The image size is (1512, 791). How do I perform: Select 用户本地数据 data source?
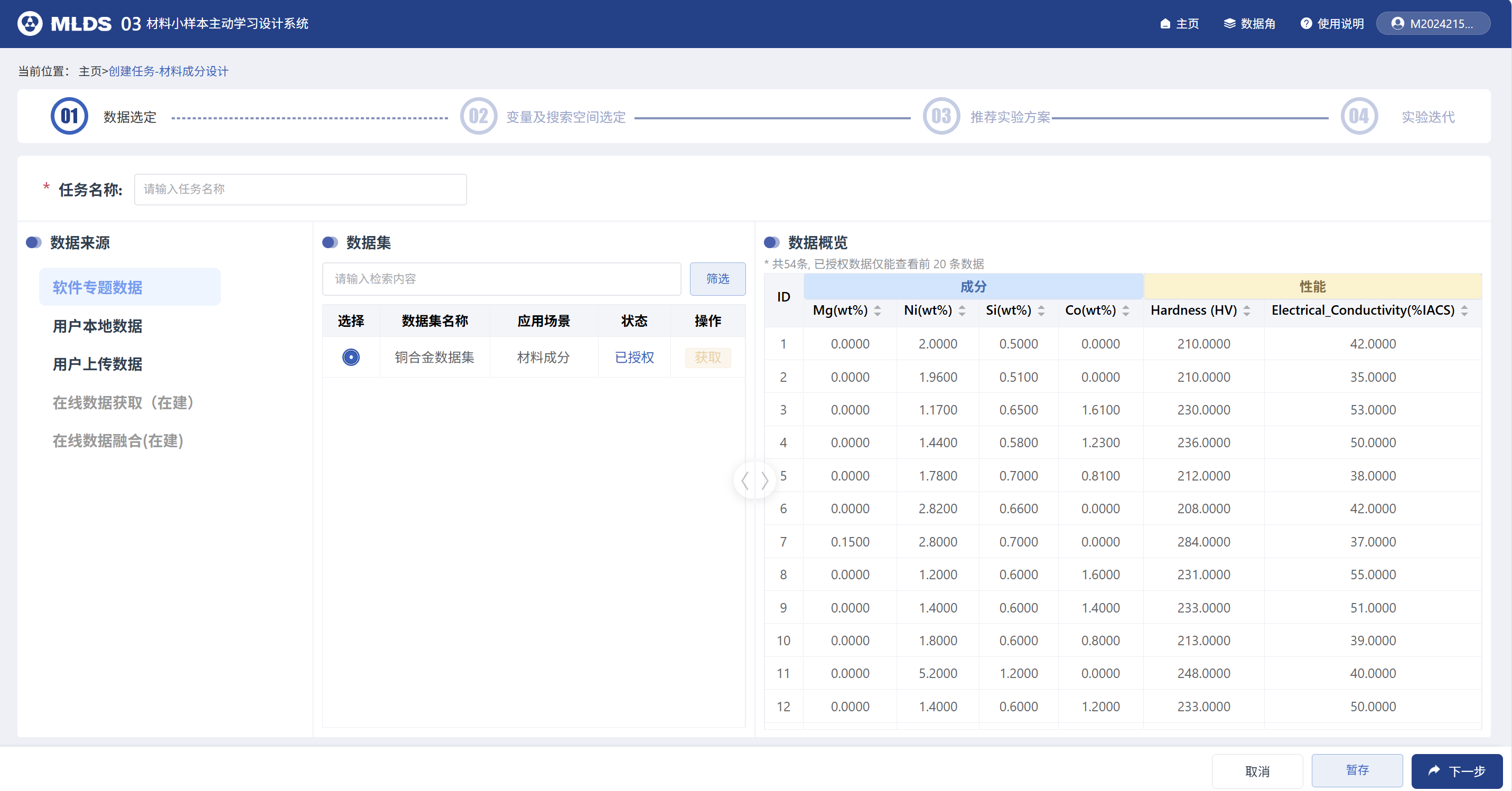[97, 326]
